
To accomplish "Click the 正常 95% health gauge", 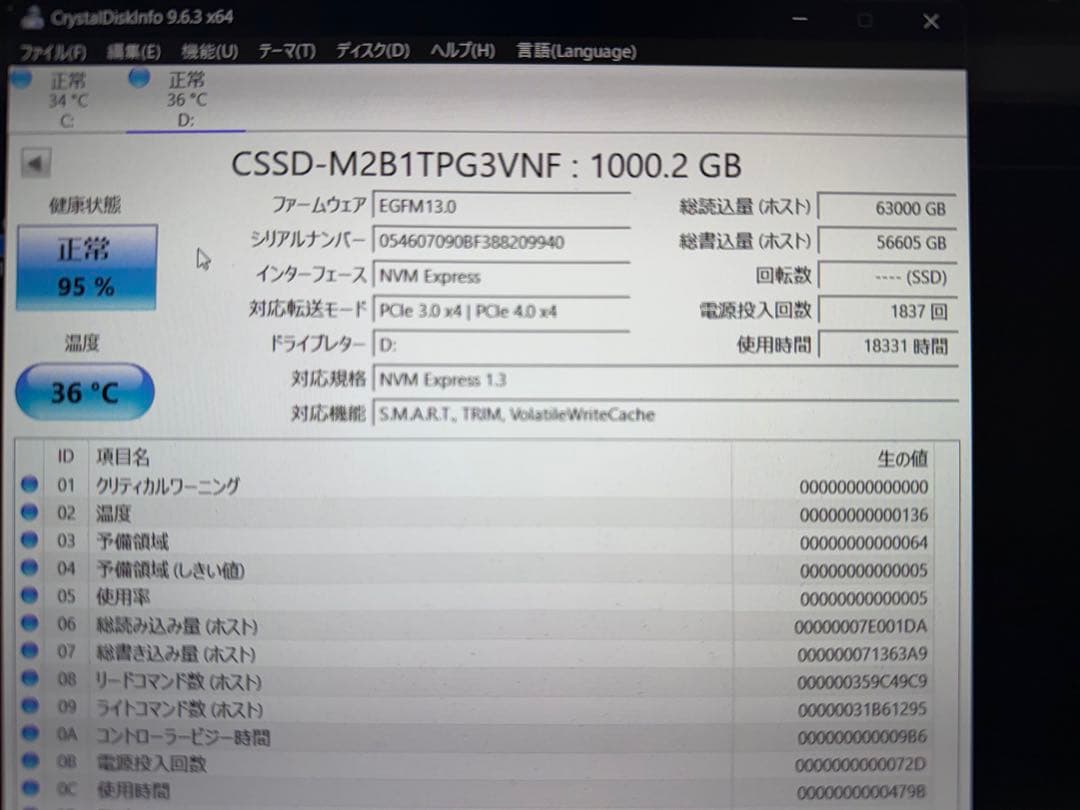I will (x=85, y=267).
